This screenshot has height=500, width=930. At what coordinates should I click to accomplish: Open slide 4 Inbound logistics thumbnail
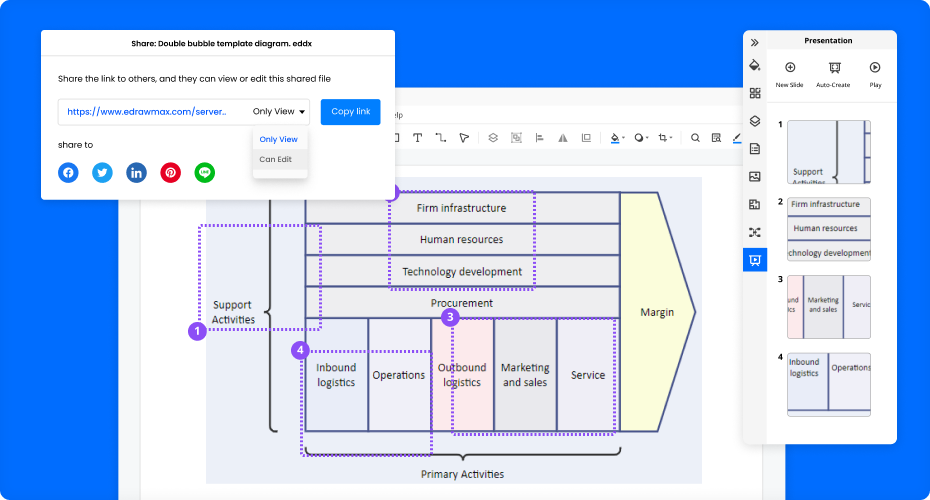(x=829, y=384)
